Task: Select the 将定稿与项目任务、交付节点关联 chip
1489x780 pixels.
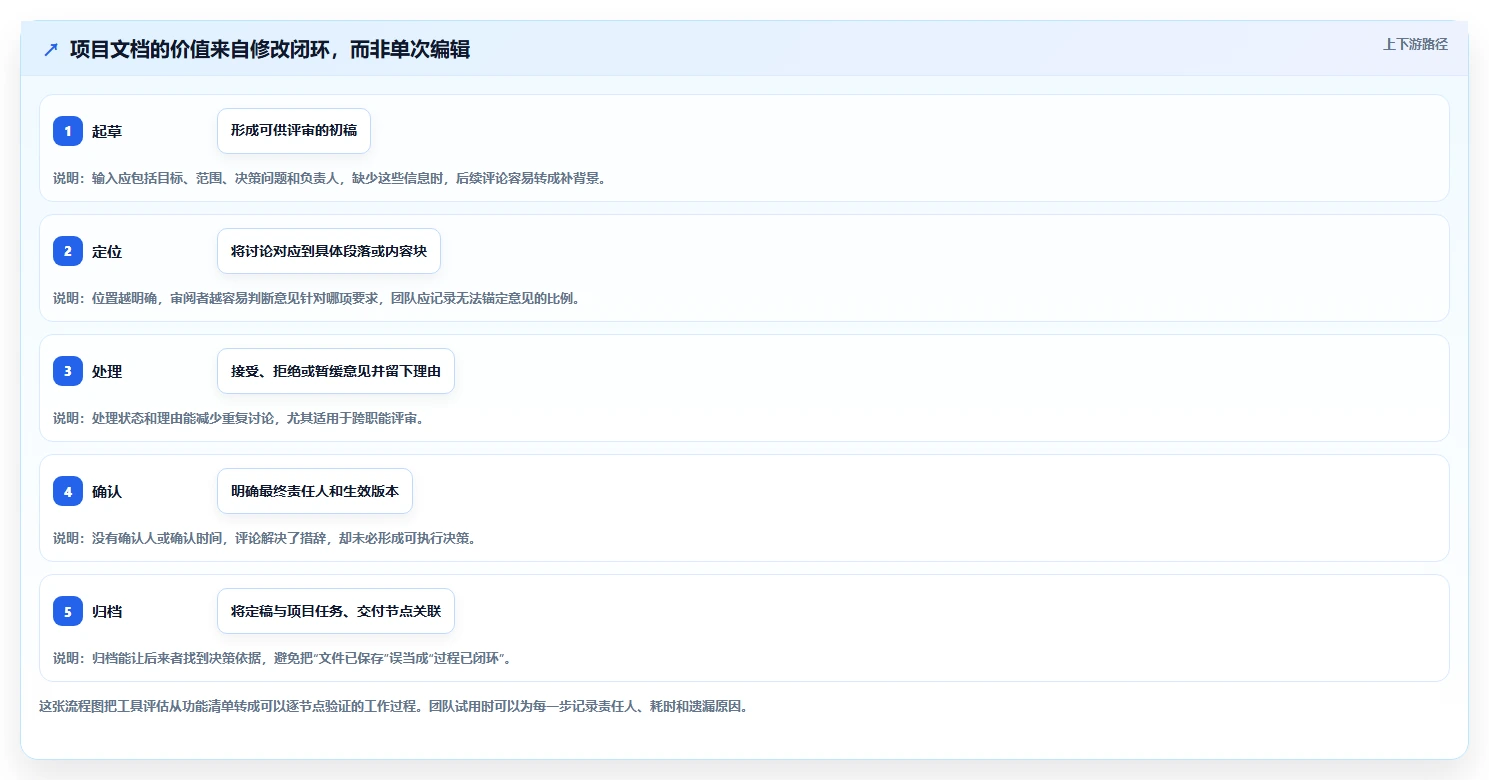Action: pyautogui.click(x=336, y=611)
